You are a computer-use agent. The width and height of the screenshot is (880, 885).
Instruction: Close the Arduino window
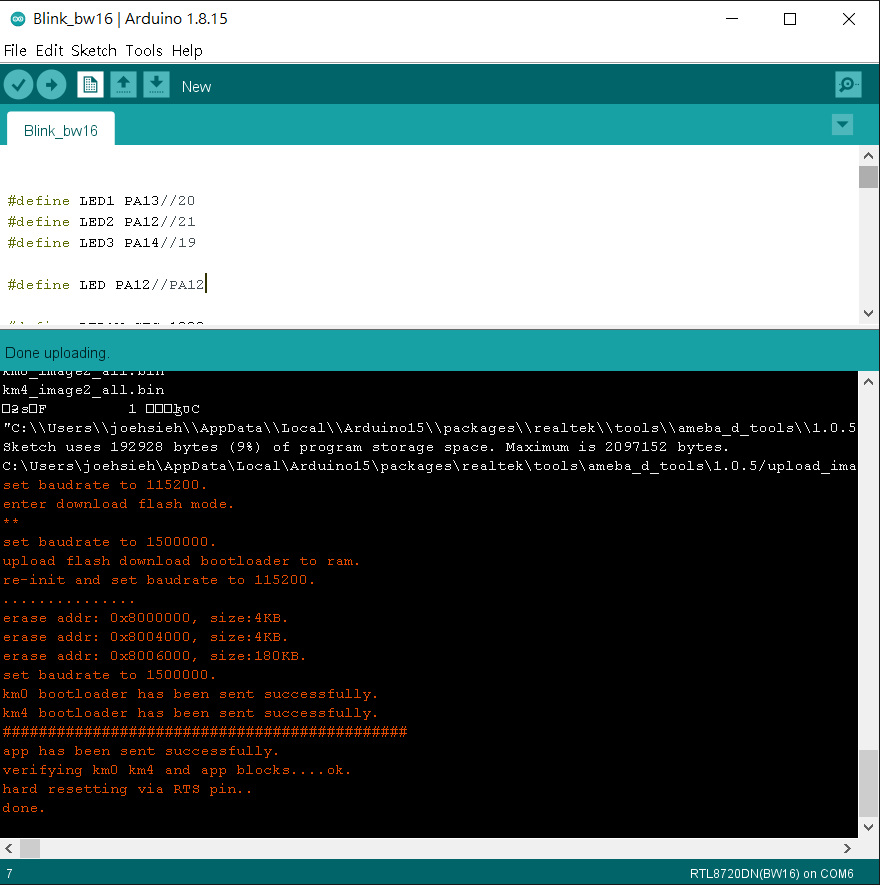point(848,19)
